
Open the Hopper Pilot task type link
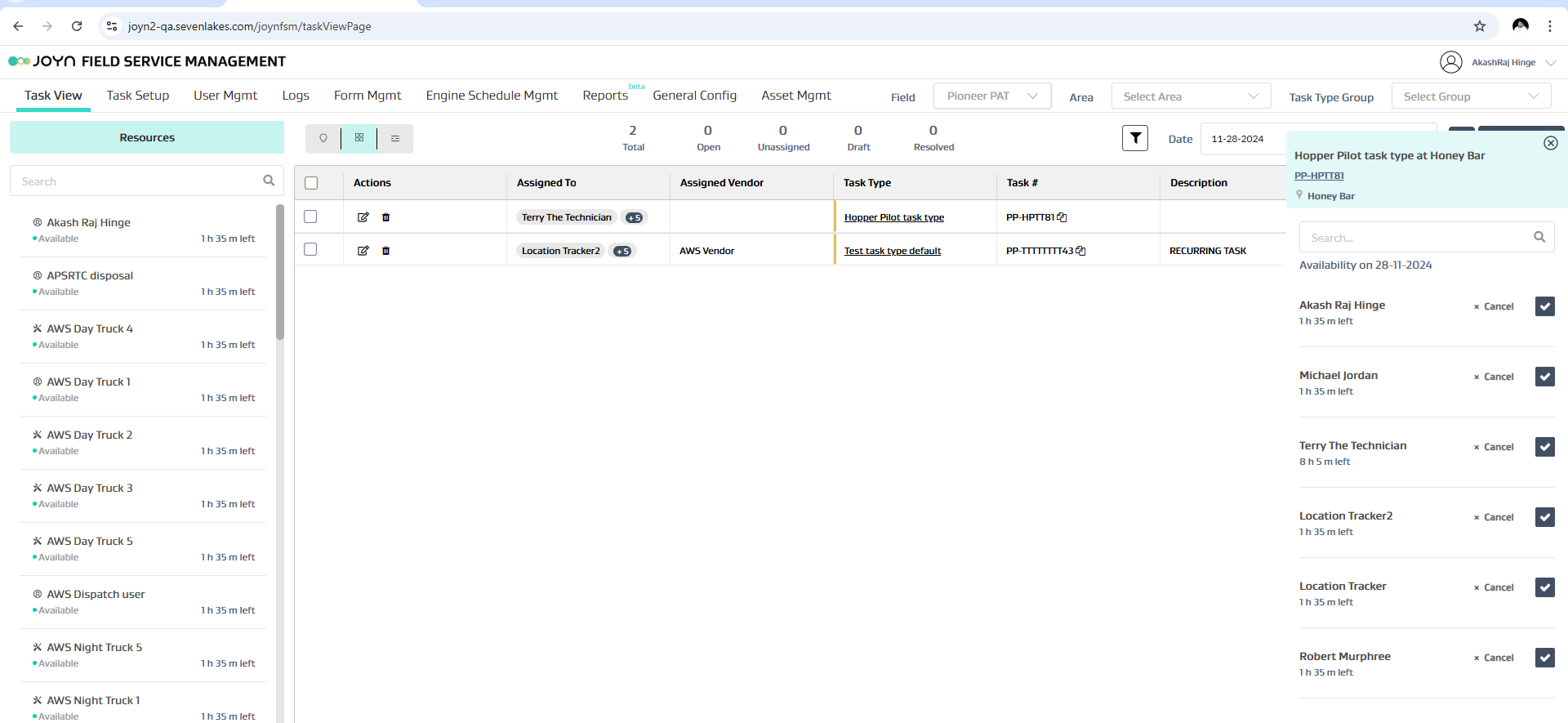click(x=893, y=217)
